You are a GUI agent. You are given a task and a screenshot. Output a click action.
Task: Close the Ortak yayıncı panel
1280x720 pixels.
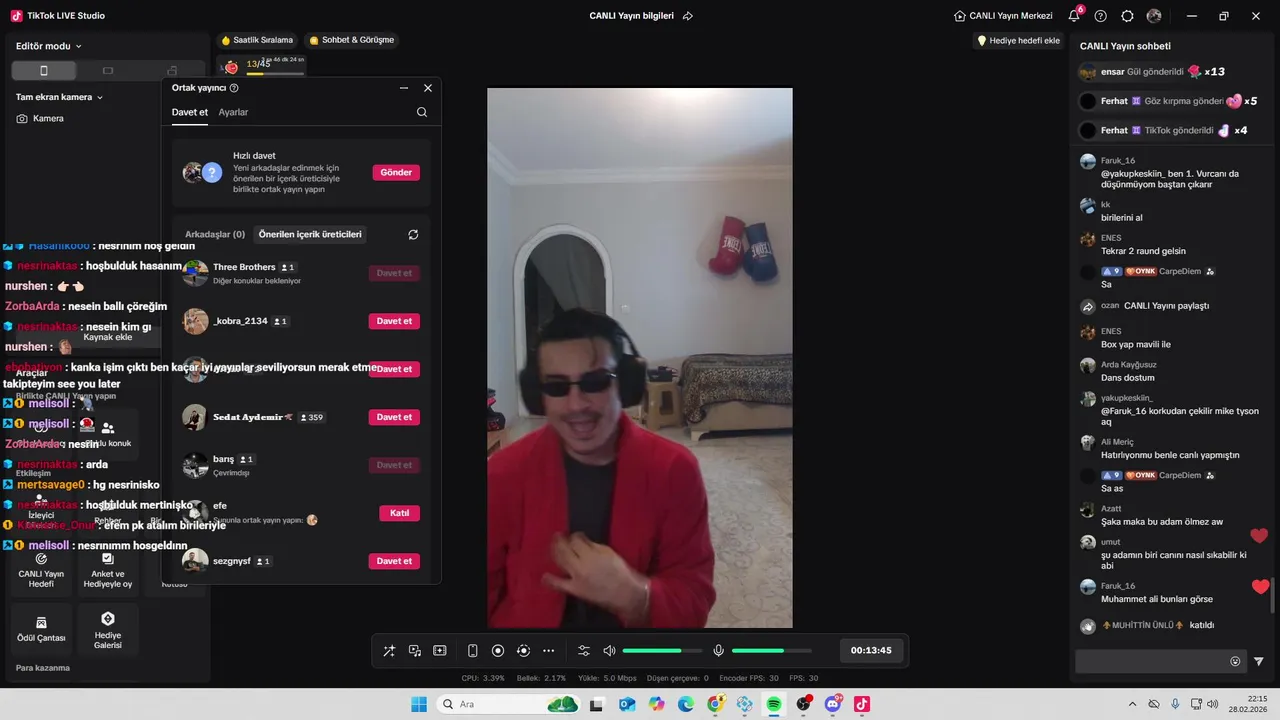[x=428, y=88]
